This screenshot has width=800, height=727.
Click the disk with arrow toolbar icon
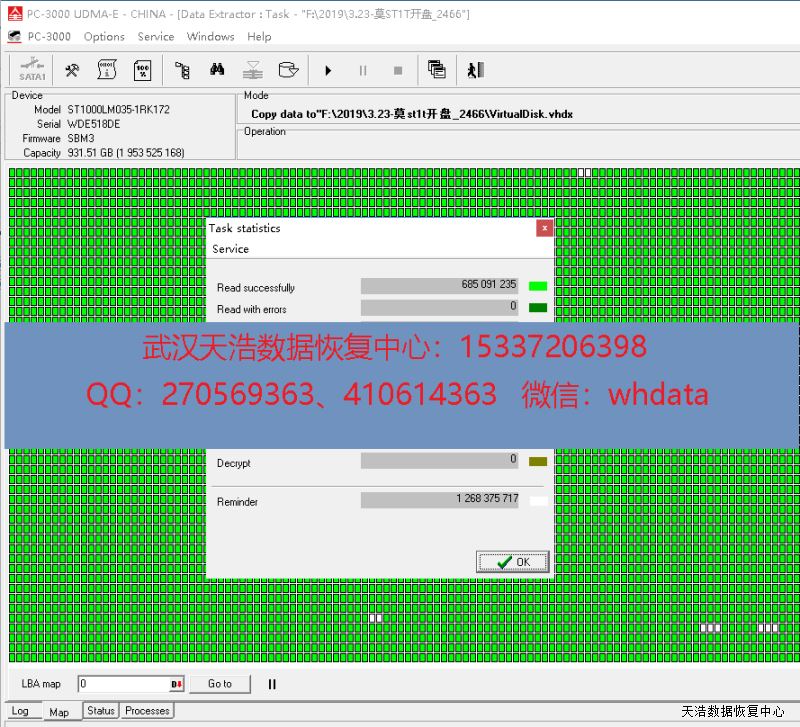(288, 70)
